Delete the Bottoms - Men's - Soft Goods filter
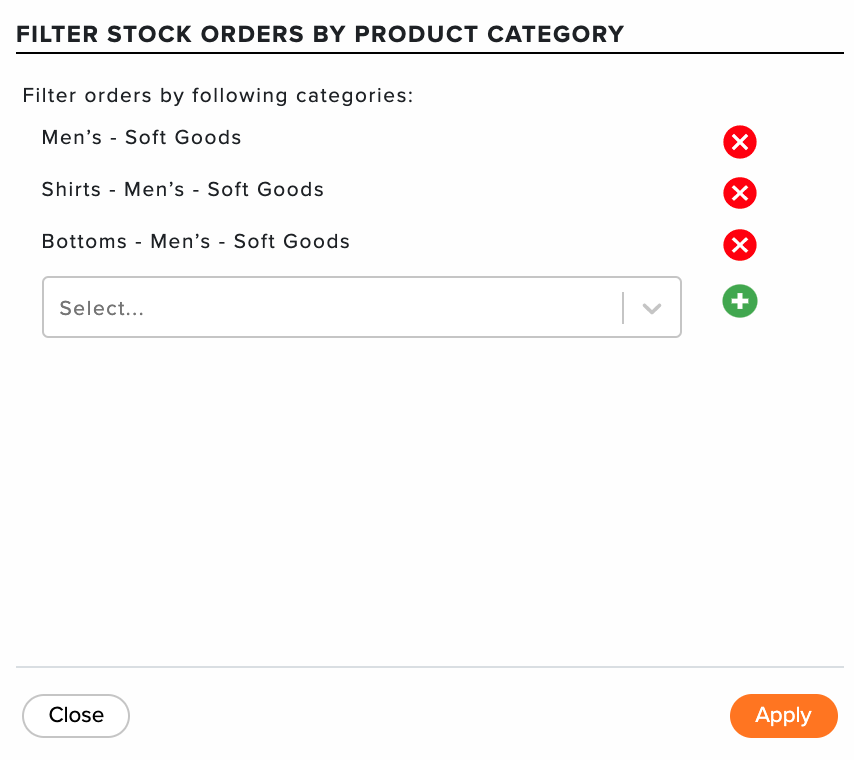Image resolution: width=854 pixels, height=760 pixels. coord(740,245)
